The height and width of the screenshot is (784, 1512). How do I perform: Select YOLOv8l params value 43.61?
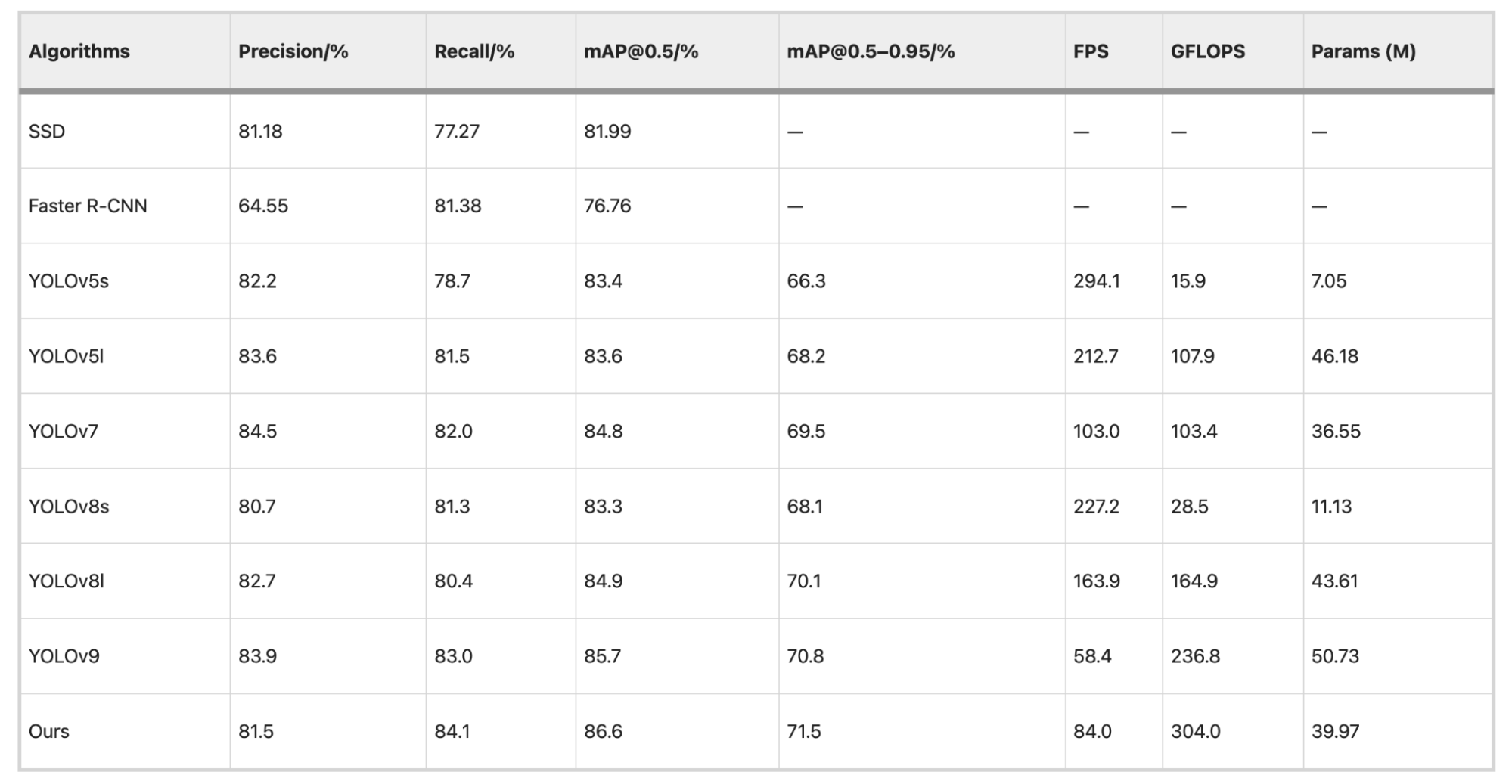pos(1335,581)
